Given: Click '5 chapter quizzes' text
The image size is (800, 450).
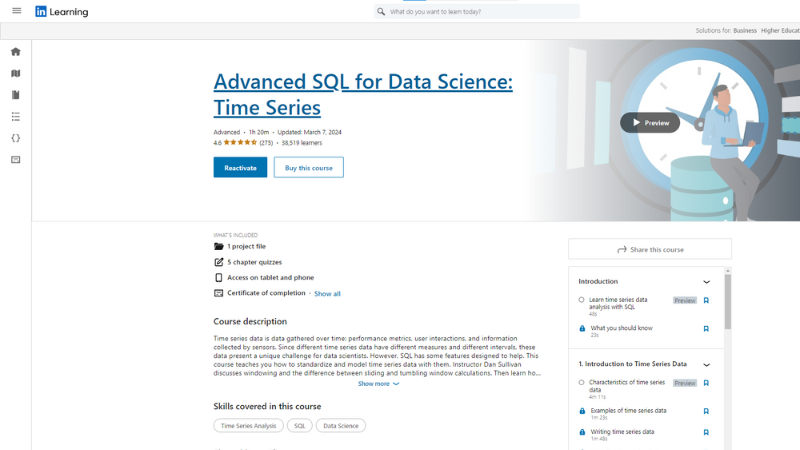Looking at the screenshot, I should point(255,262).
